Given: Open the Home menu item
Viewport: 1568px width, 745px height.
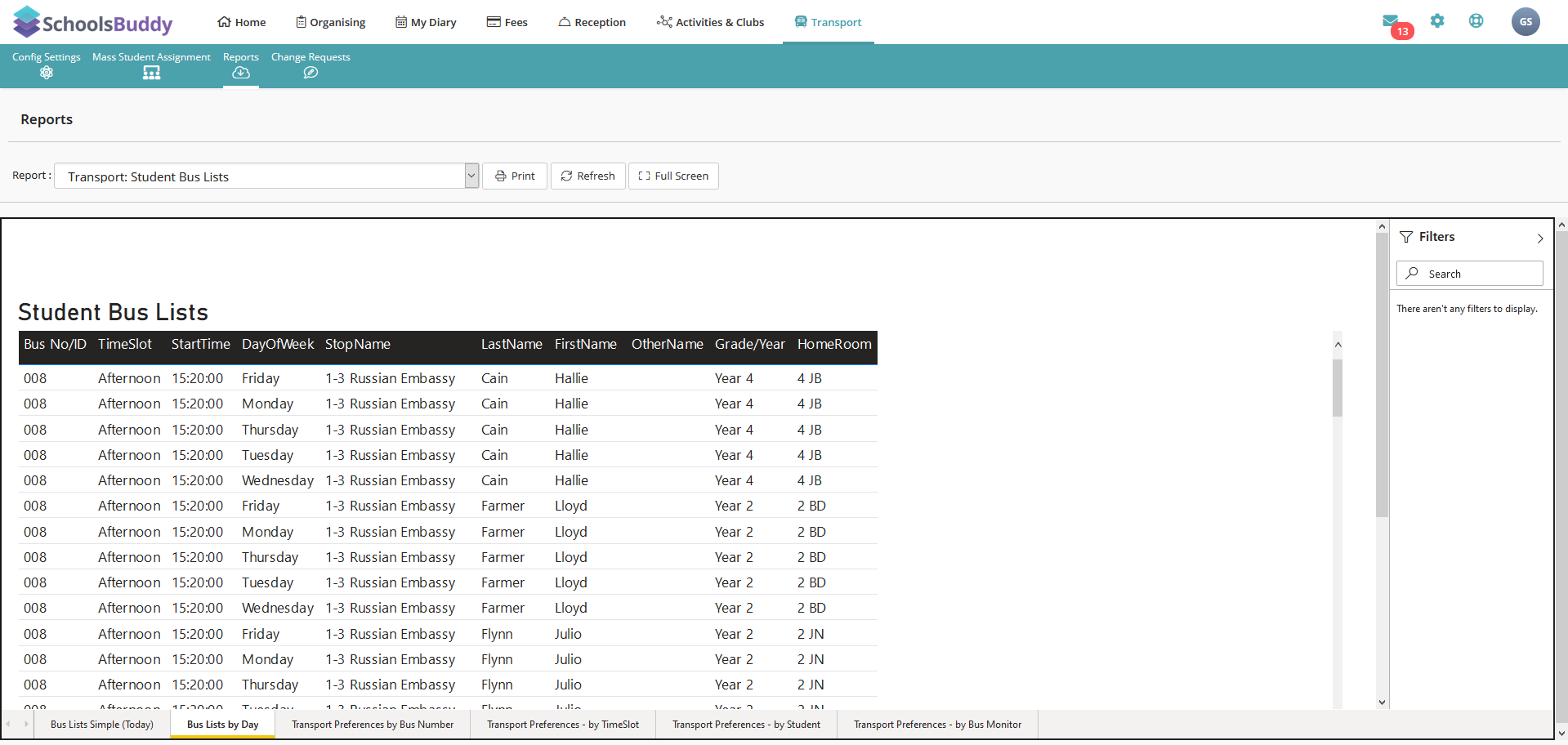Looking at the screenshot, I should click(x=242, y=22).
